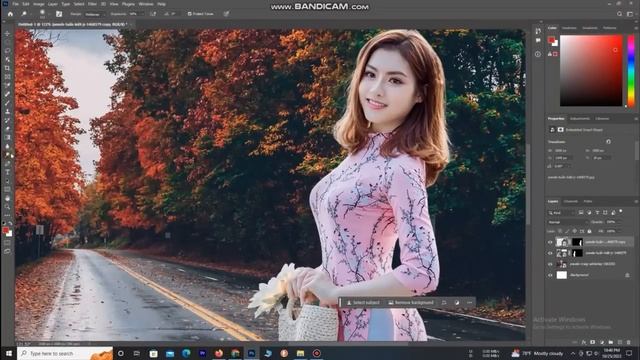This screenshot has width=640, height=360.
Task: Hide the Background layer
Action: (x=550, y=275)
